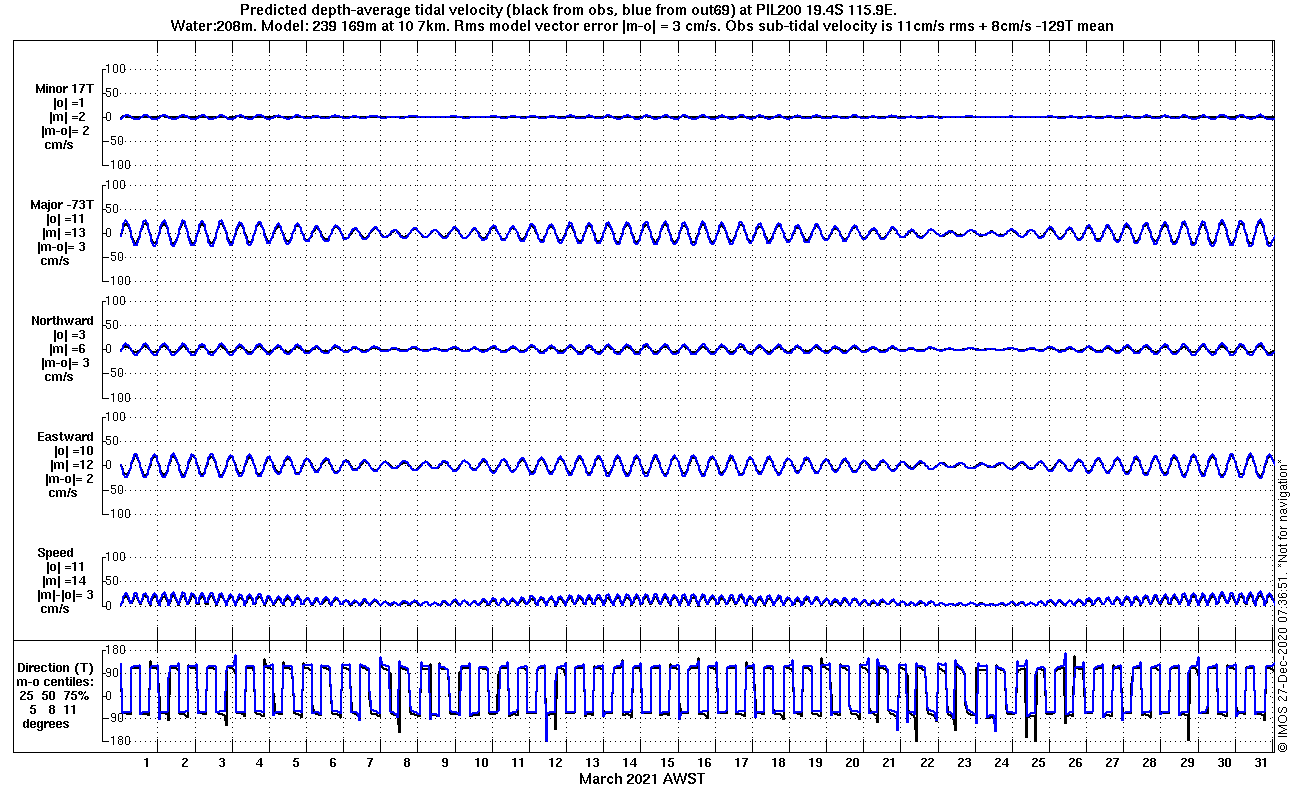The image size is (1300, 800).
Task: Click the 'cm/s' unit under Major -73T
Action: [54, 261]
